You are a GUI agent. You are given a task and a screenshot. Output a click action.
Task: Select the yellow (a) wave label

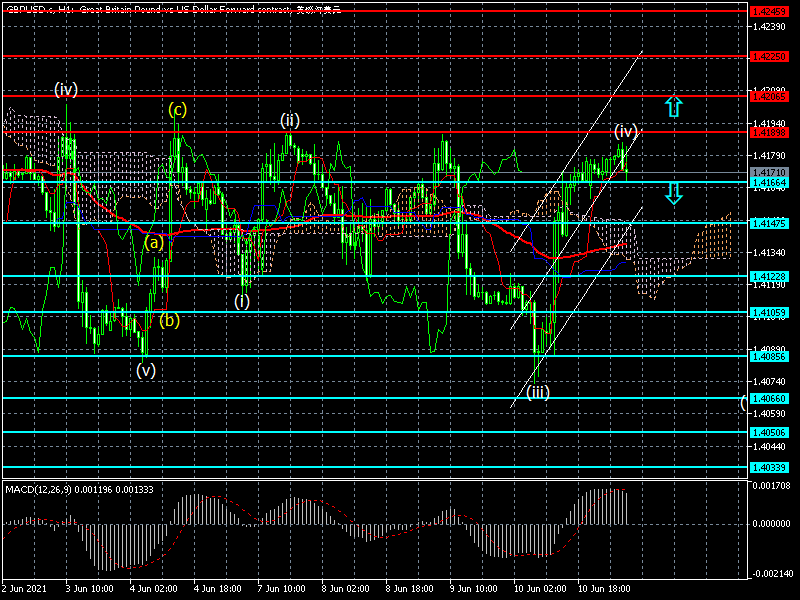[x=153, y=242]
